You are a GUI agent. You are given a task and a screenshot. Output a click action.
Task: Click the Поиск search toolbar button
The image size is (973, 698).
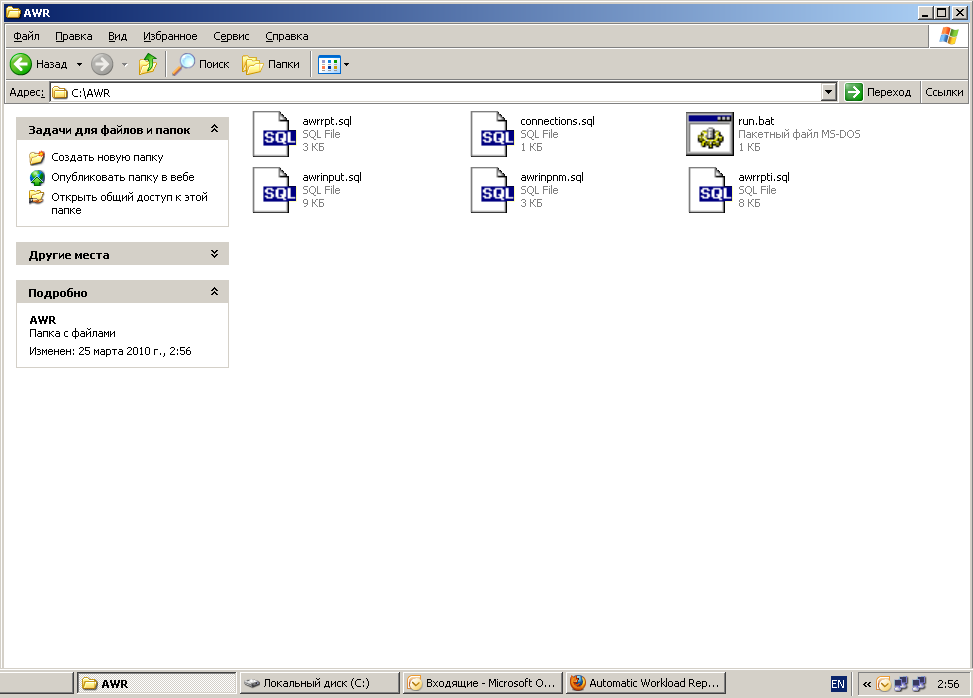pos(201,64)
